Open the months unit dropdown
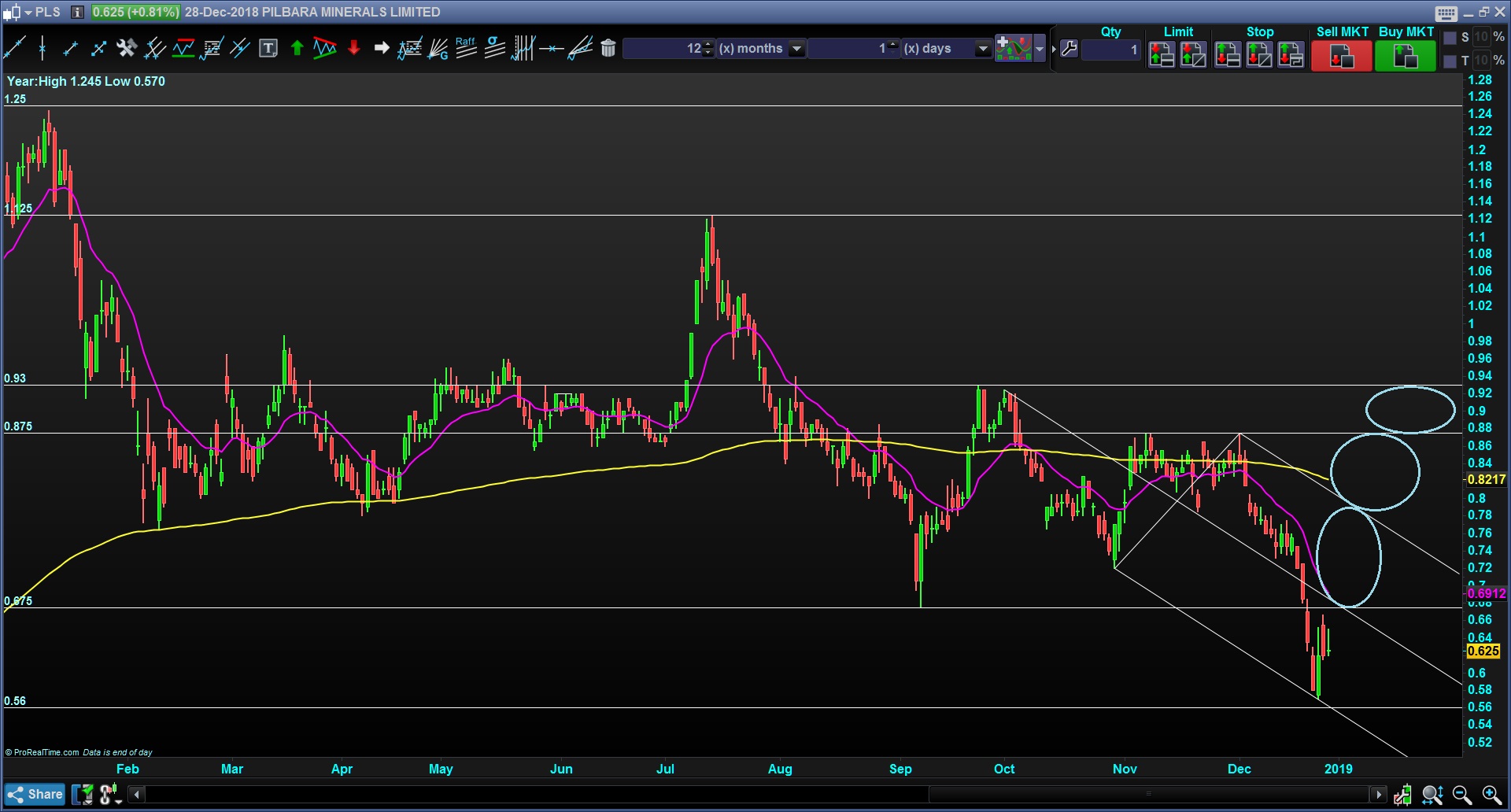Screen dimensions: 1511x812 pos(797,49)
